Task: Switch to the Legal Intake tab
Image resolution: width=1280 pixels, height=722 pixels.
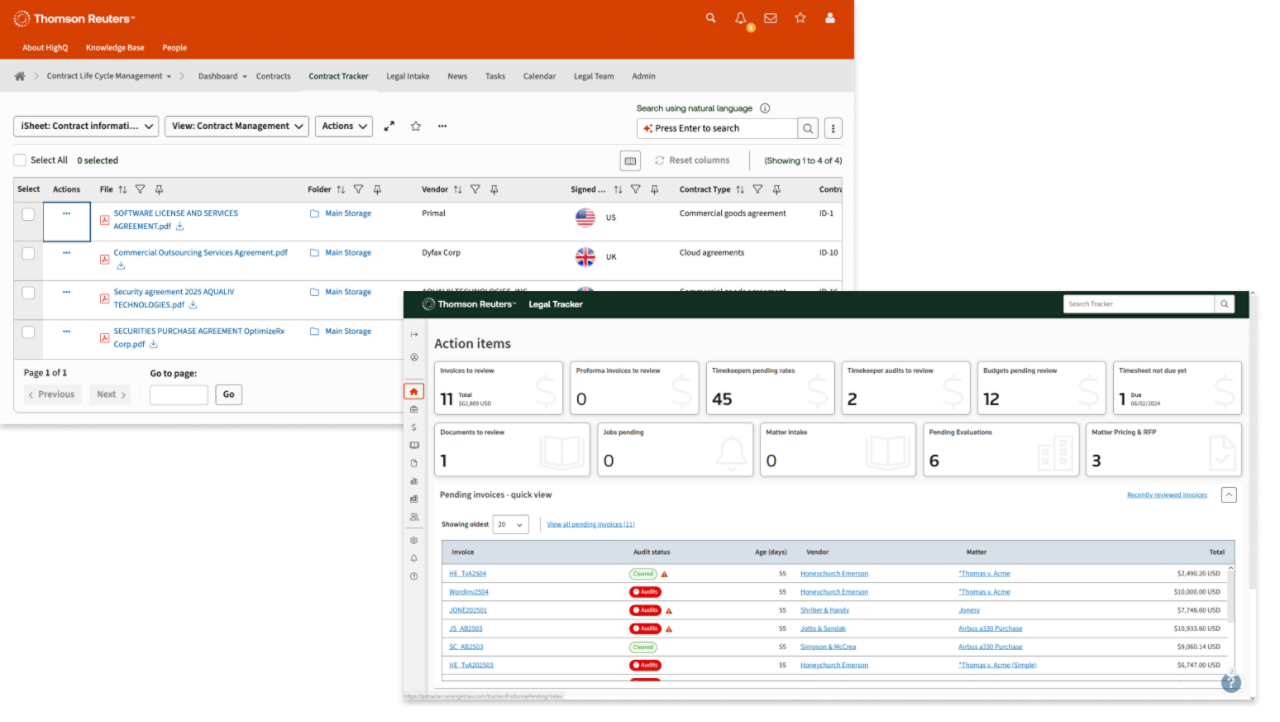Action: click(408, 76)
